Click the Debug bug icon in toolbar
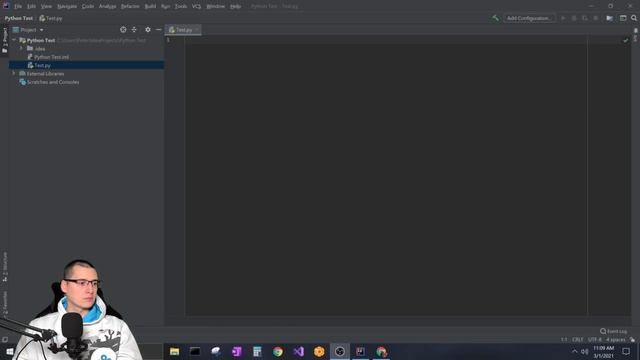The image size is (640, 360). (574, 18)
